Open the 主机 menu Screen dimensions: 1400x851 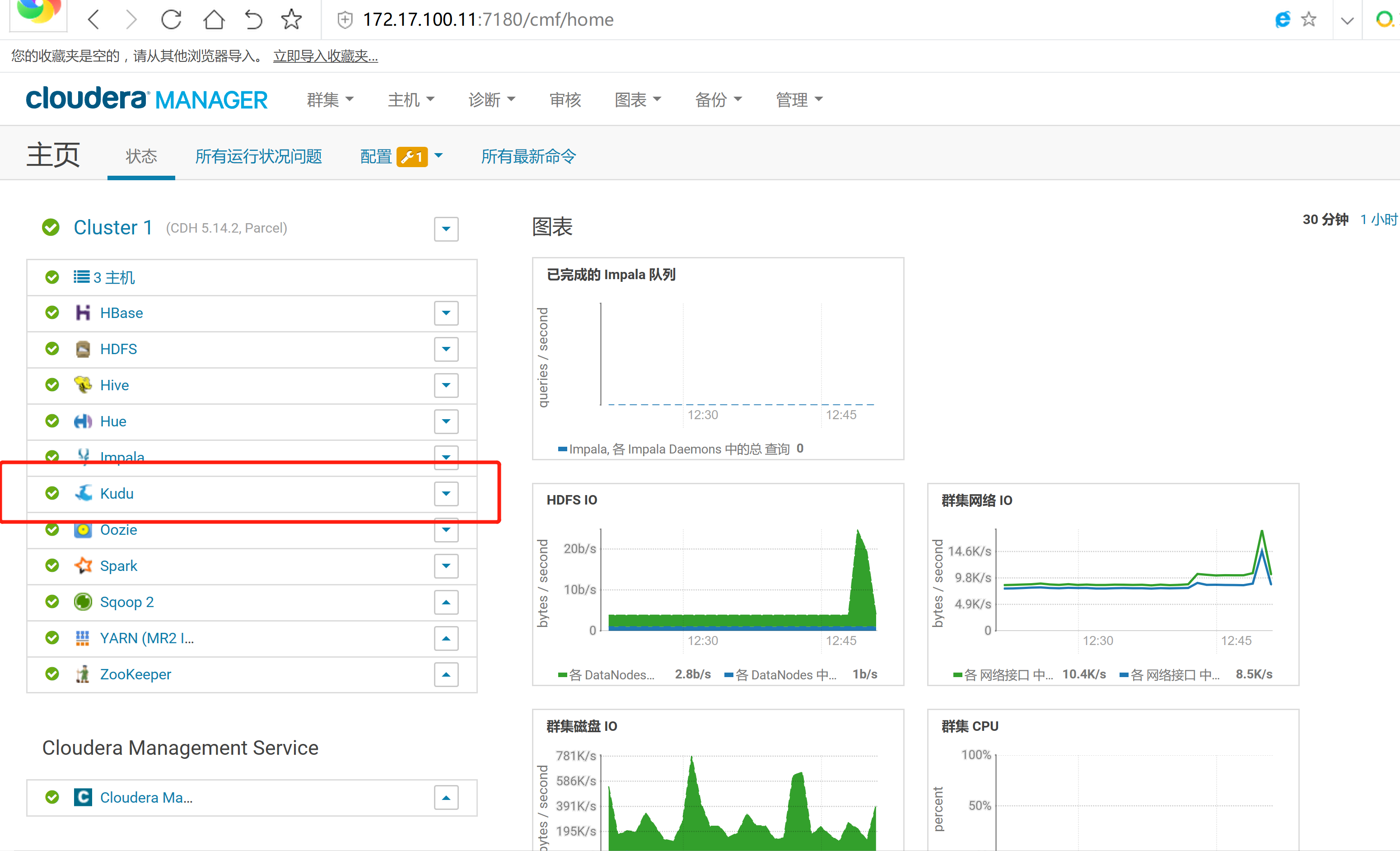click(x=411, y=100)
